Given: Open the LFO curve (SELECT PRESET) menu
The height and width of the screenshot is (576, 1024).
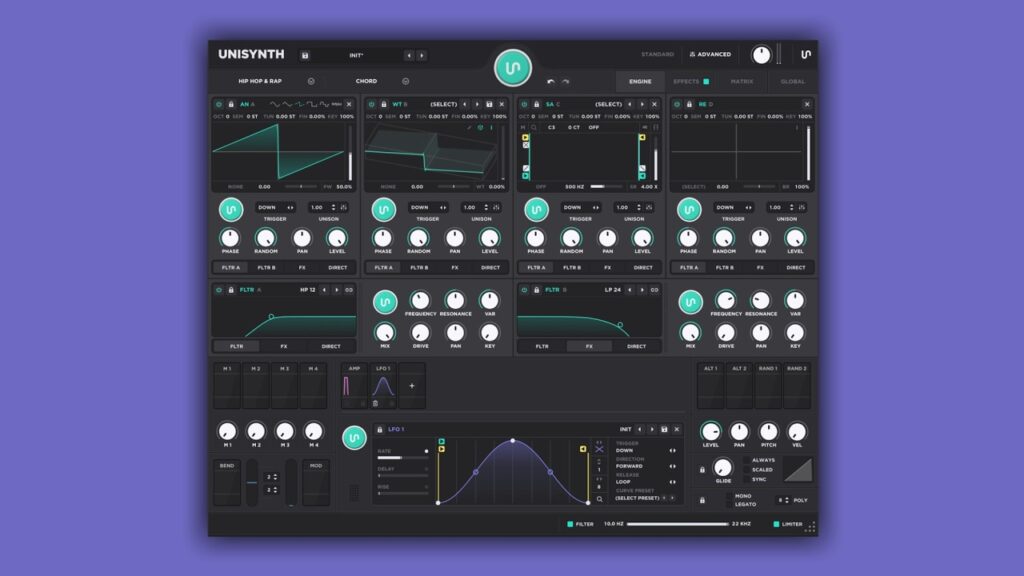Looking at the screenshot, I should point(637,498).
